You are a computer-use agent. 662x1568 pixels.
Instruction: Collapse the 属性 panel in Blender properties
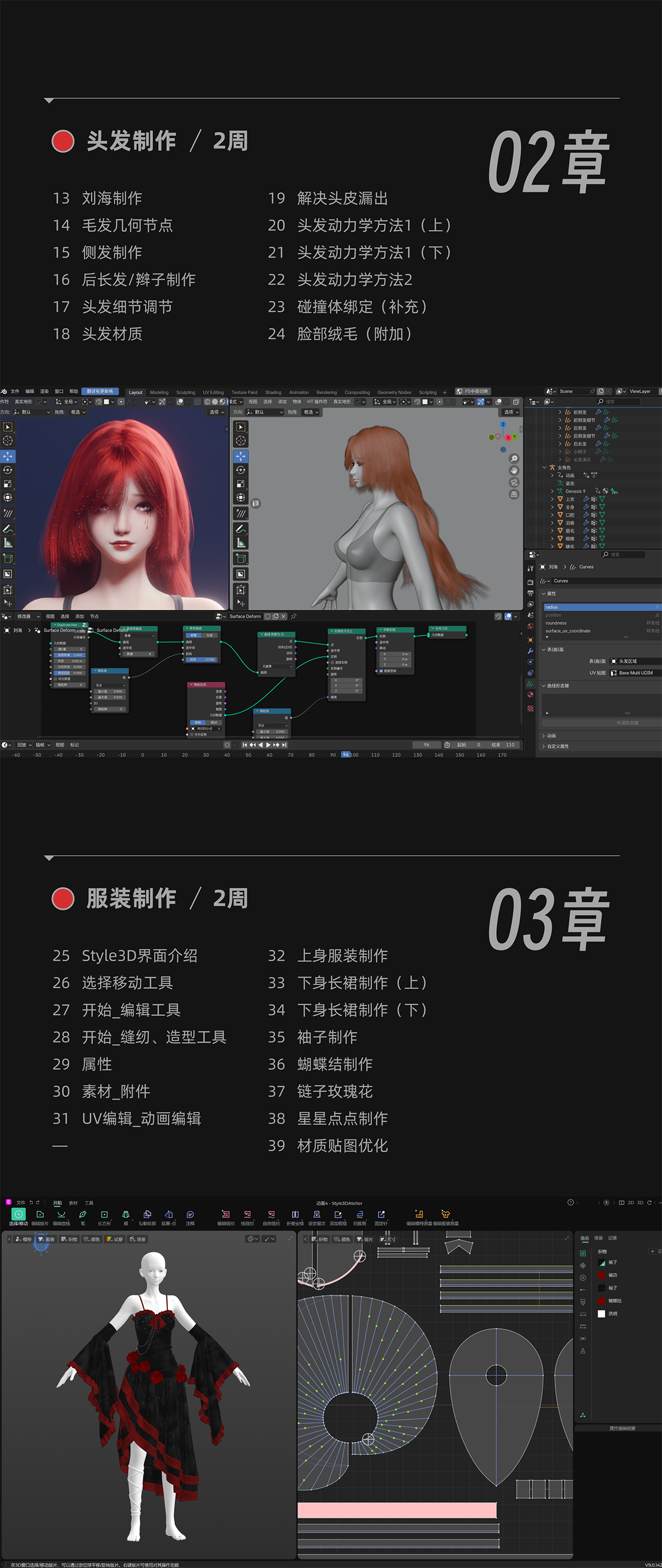543,593
